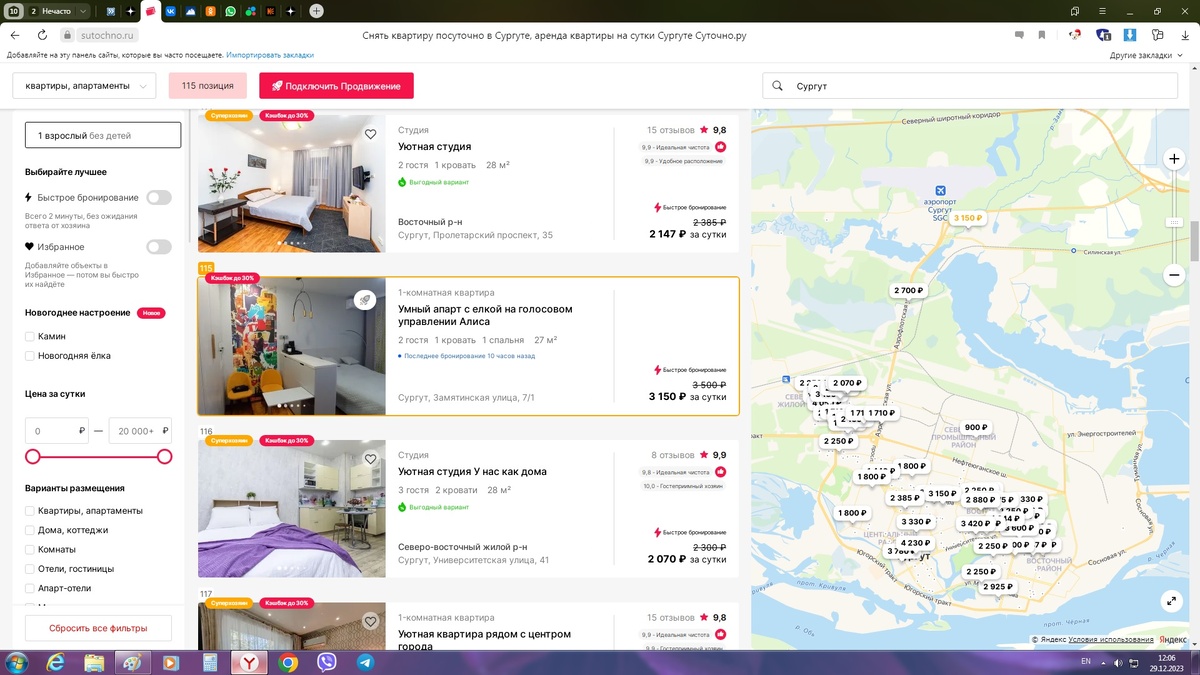
Task: Go back with the browser back arrow
Action: (16, 35)
